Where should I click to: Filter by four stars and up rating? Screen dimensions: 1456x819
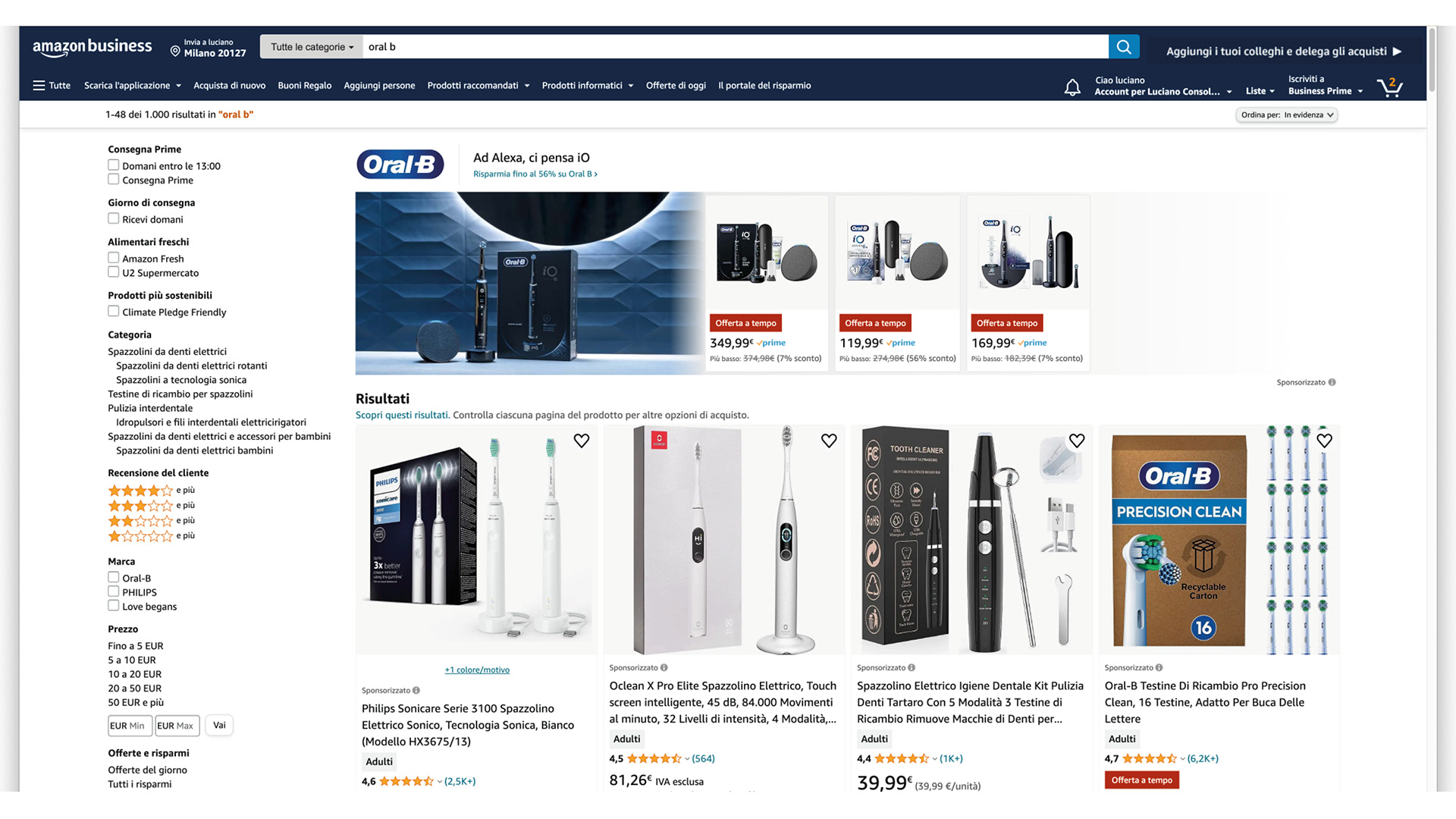point(151,491)
